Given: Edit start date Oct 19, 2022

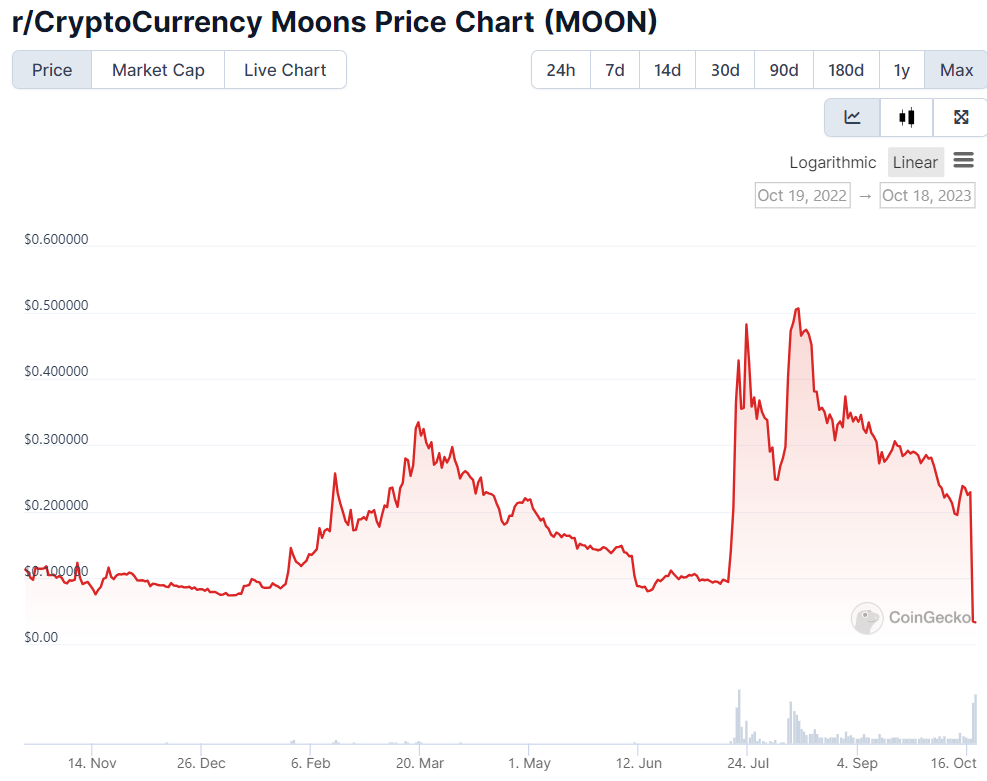Looking at the screenshot, I should coord(802,195).
